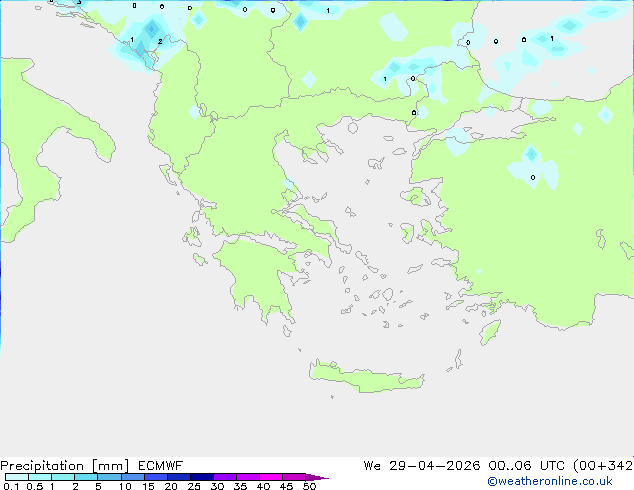634x490 pixels.
Task: Pick the legend swatch between 25 and 30
Action: click(202, 477)
